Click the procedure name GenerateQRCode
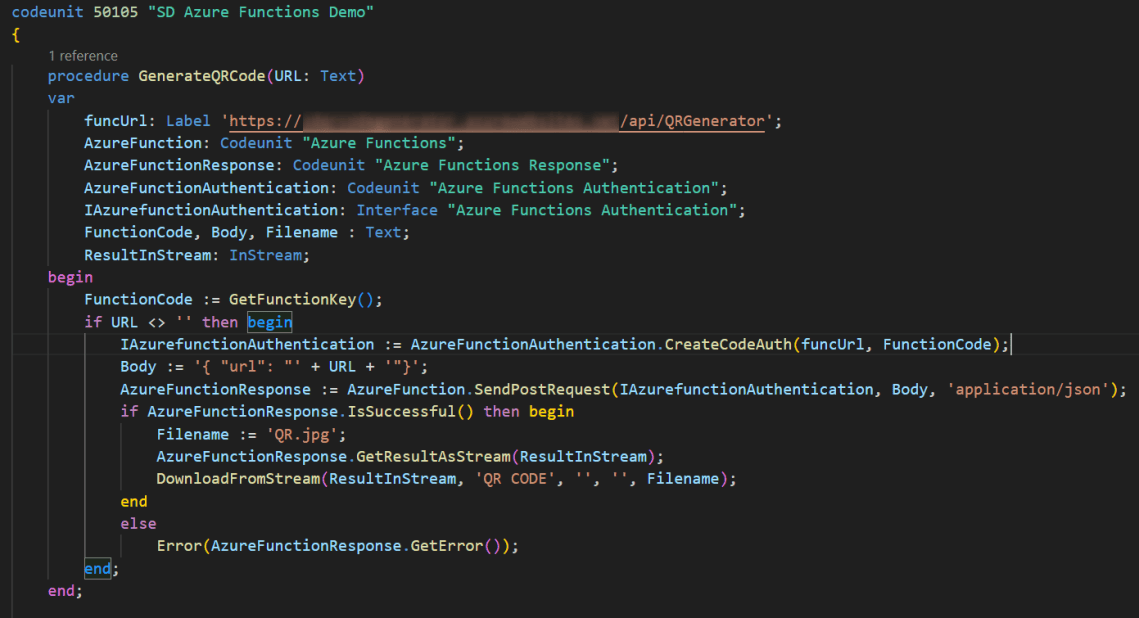 tap(202, 76)
